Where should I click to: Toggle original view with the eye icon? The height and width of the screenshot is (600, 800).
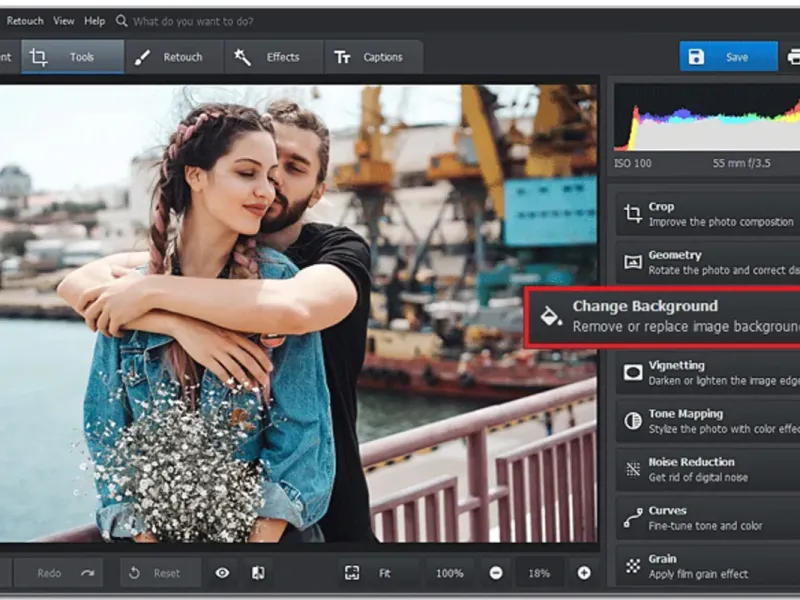(222, 573)
